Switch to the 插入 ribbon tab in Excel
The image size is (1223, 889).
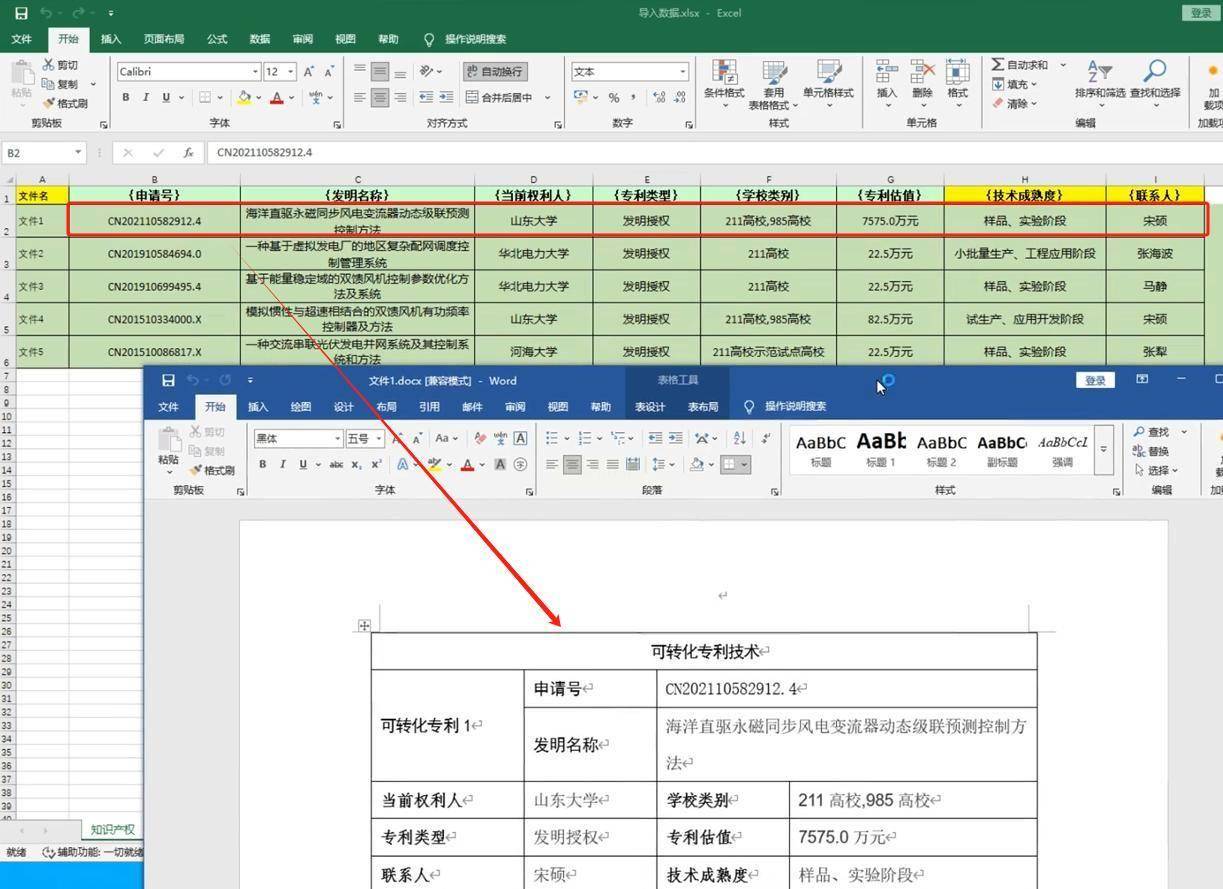click(110, 39)
